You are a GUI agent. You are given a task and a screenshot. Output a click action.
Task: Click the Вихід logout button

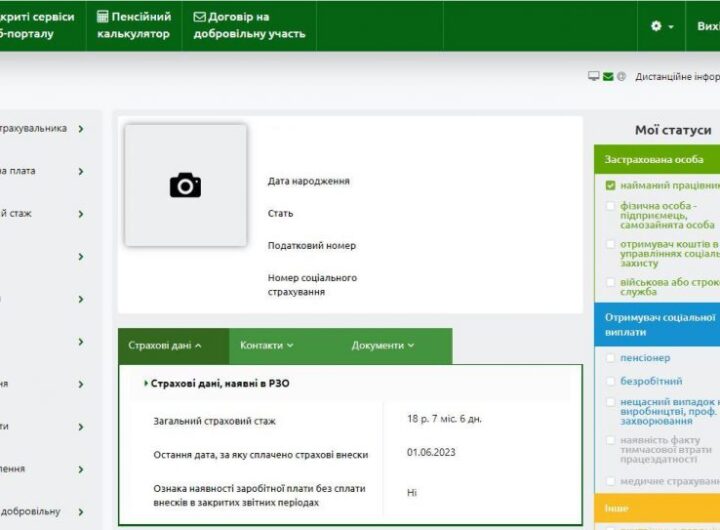point(707,26)
